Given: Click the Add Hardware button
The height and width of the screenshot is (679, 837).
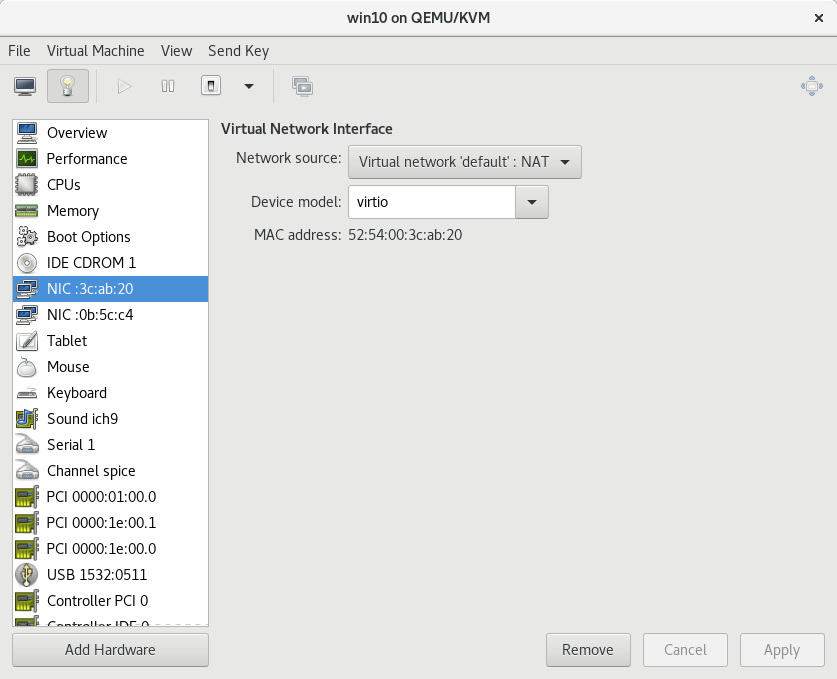Looking at the screenshot, I should click(x=110, y=650).
